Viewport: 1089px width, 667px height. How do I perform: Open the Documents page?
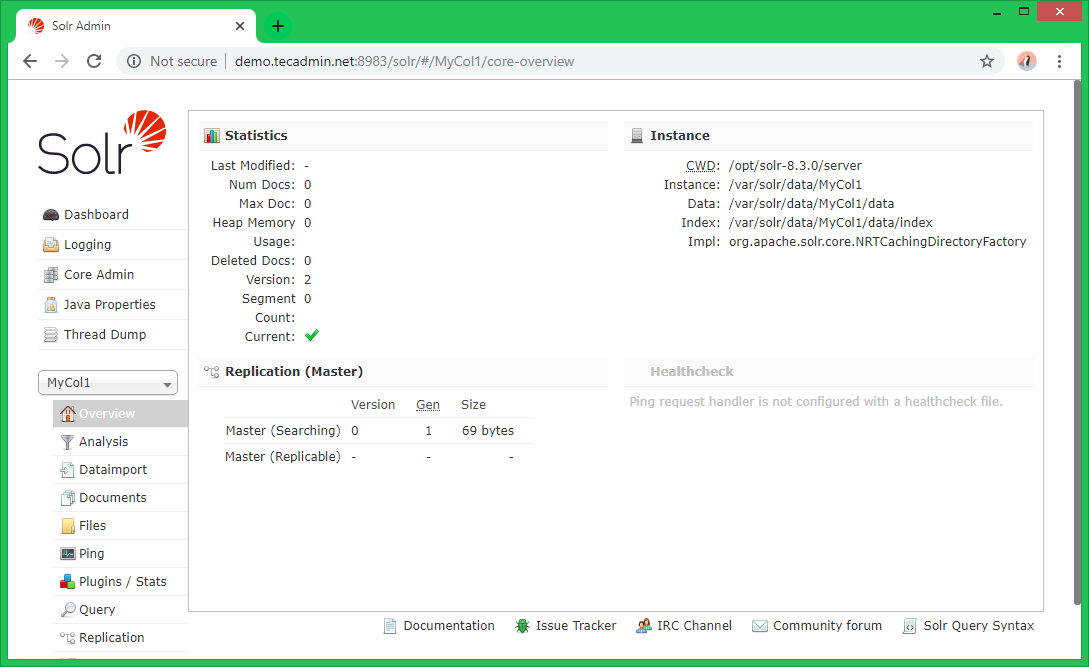tap(113, 497)
